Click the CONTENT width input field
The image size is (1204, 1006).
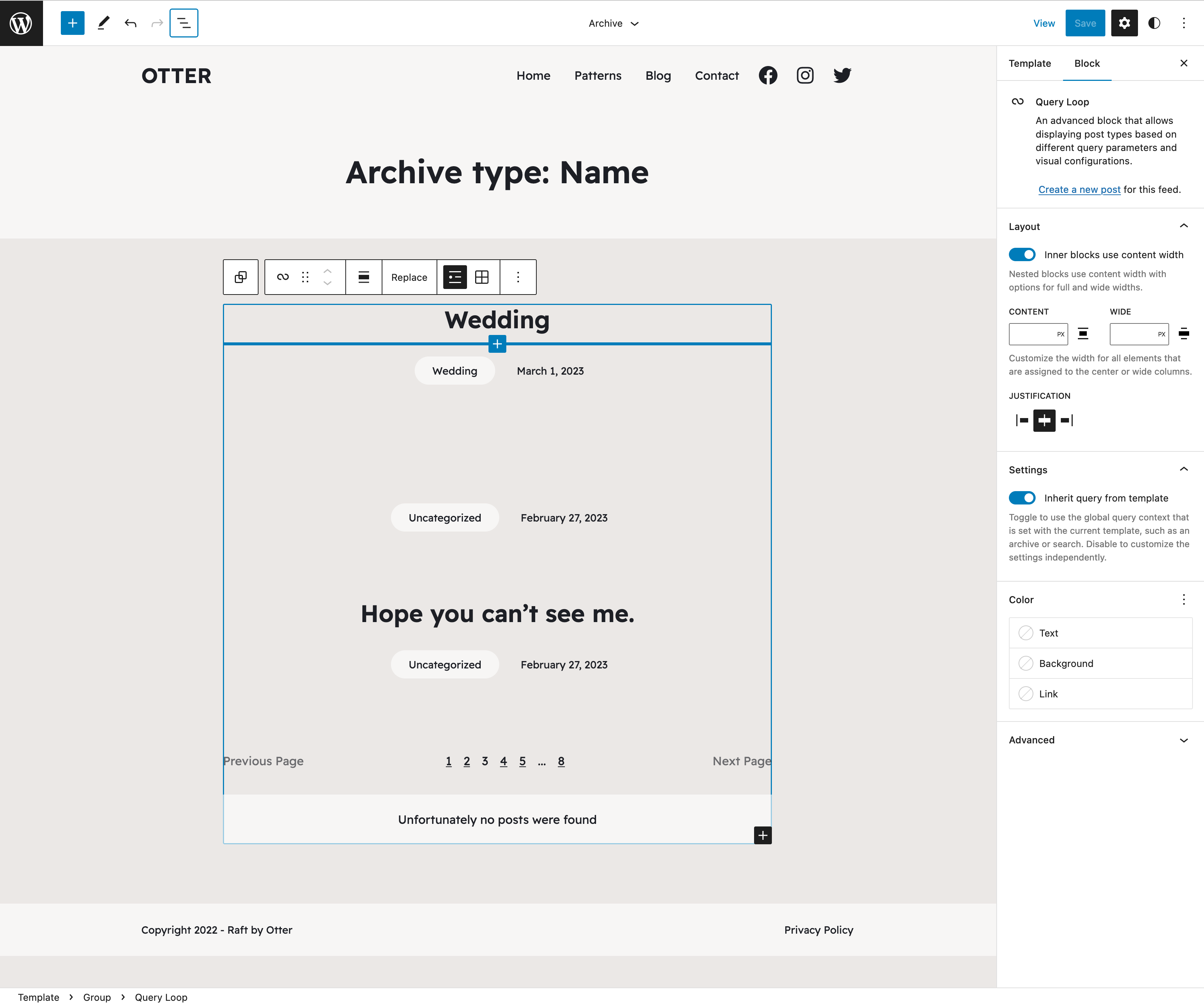pyautogui.click(x=1038, y=333)
